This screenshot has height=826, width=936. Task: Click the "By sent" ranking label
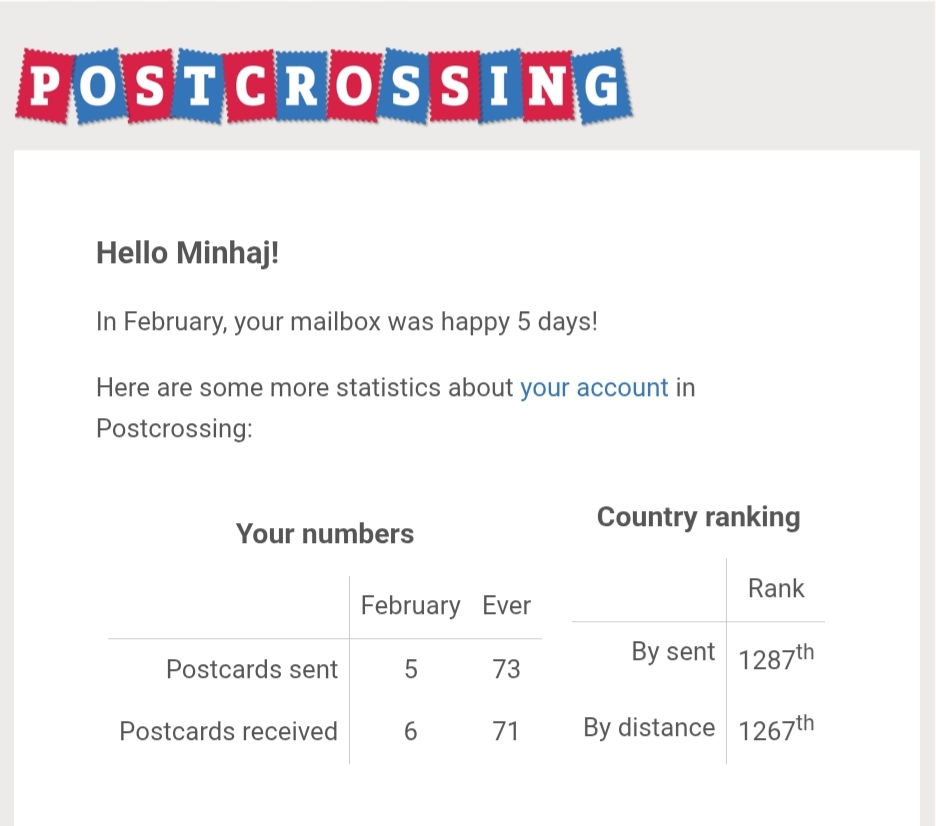[673, 652]
